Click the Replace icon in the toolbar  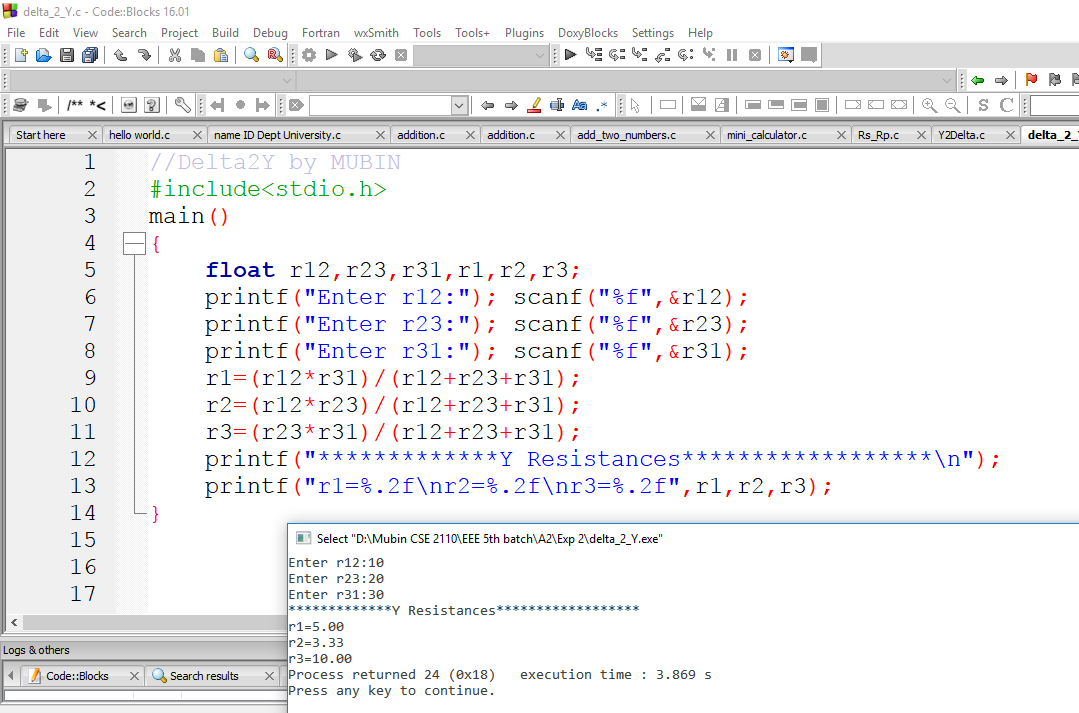pyautogui.click(x=274, y=55)
